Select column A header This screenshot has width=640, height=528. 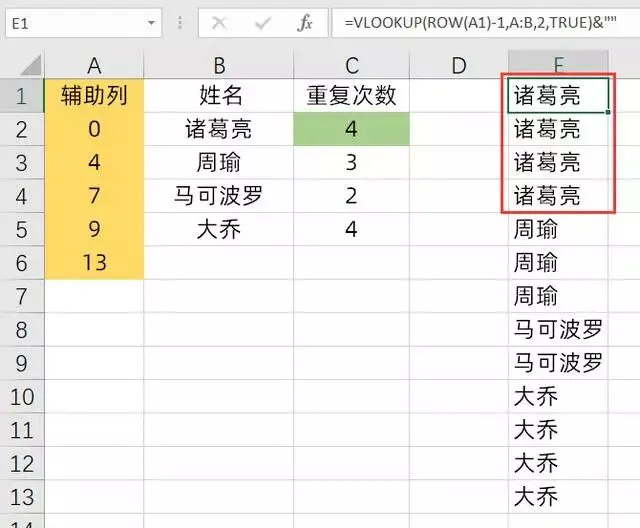coord(94,65)
